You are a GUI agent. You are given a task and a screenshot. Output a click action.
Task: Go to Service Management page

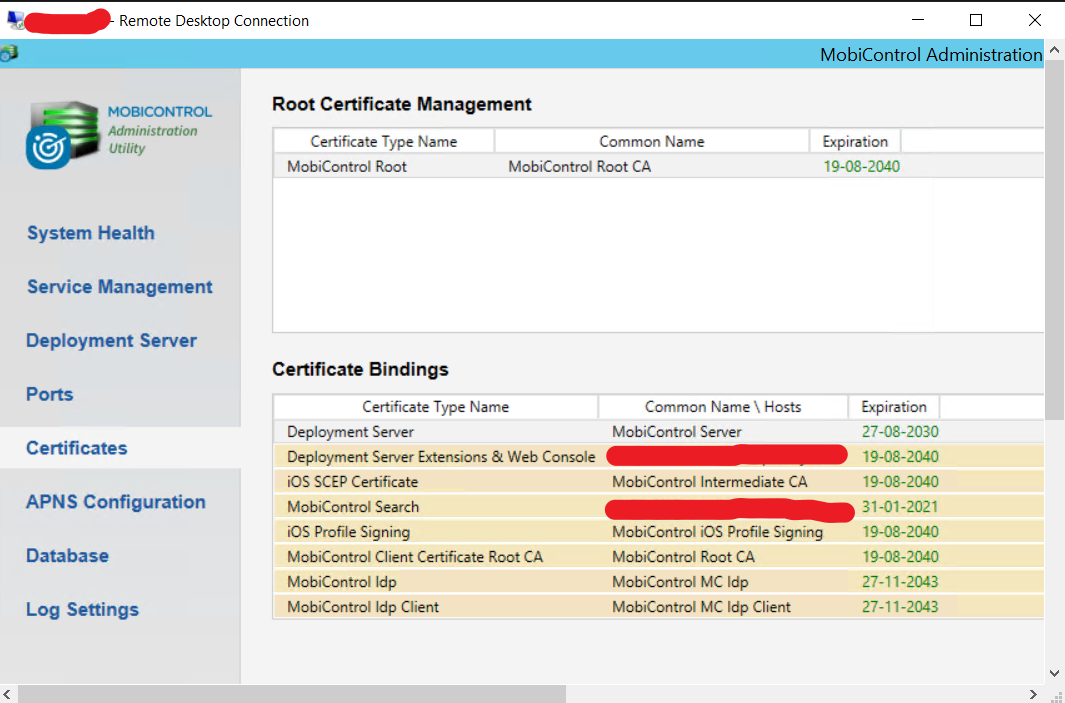[120, 287]
